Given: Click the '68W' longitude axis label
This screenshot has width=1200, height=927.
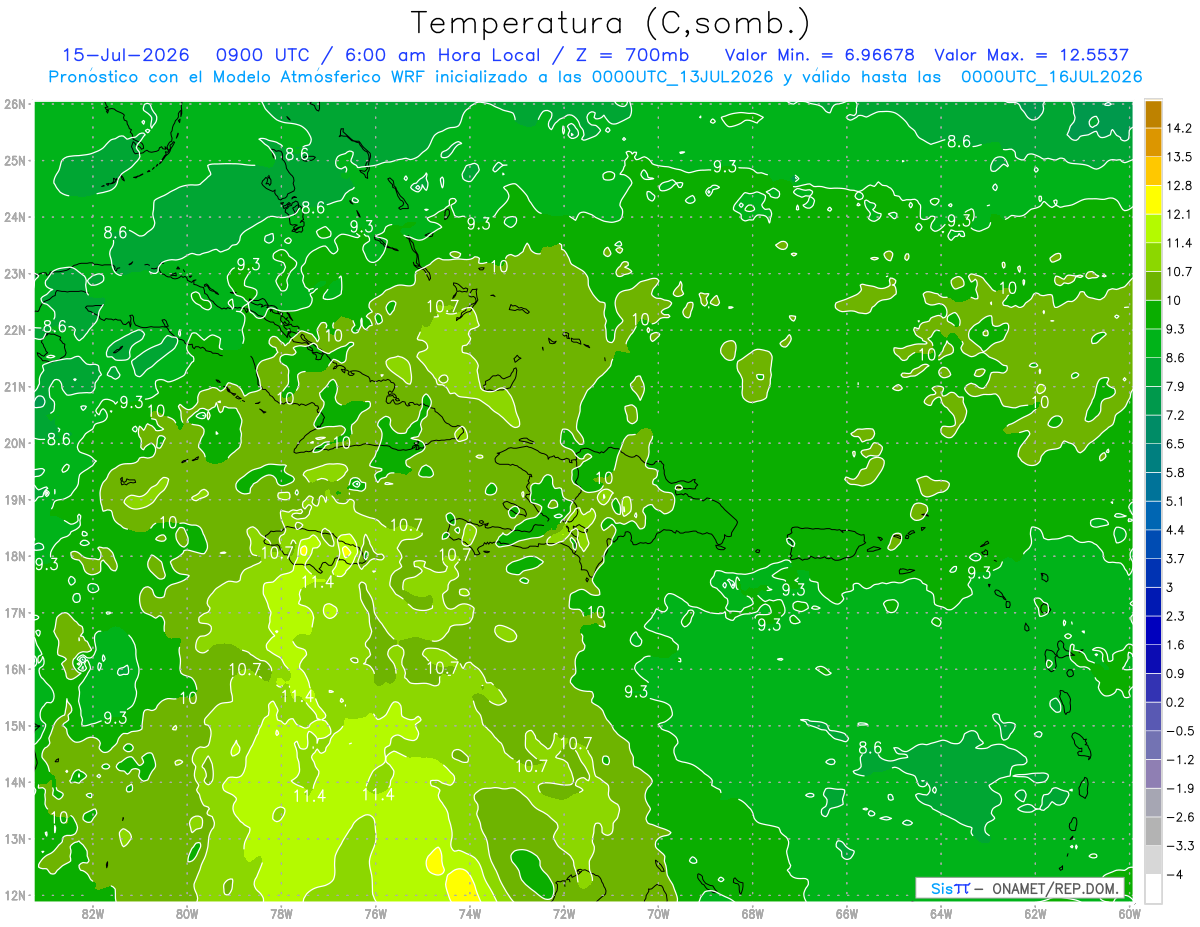Looking at the screenshot, I should click(753, 913).
